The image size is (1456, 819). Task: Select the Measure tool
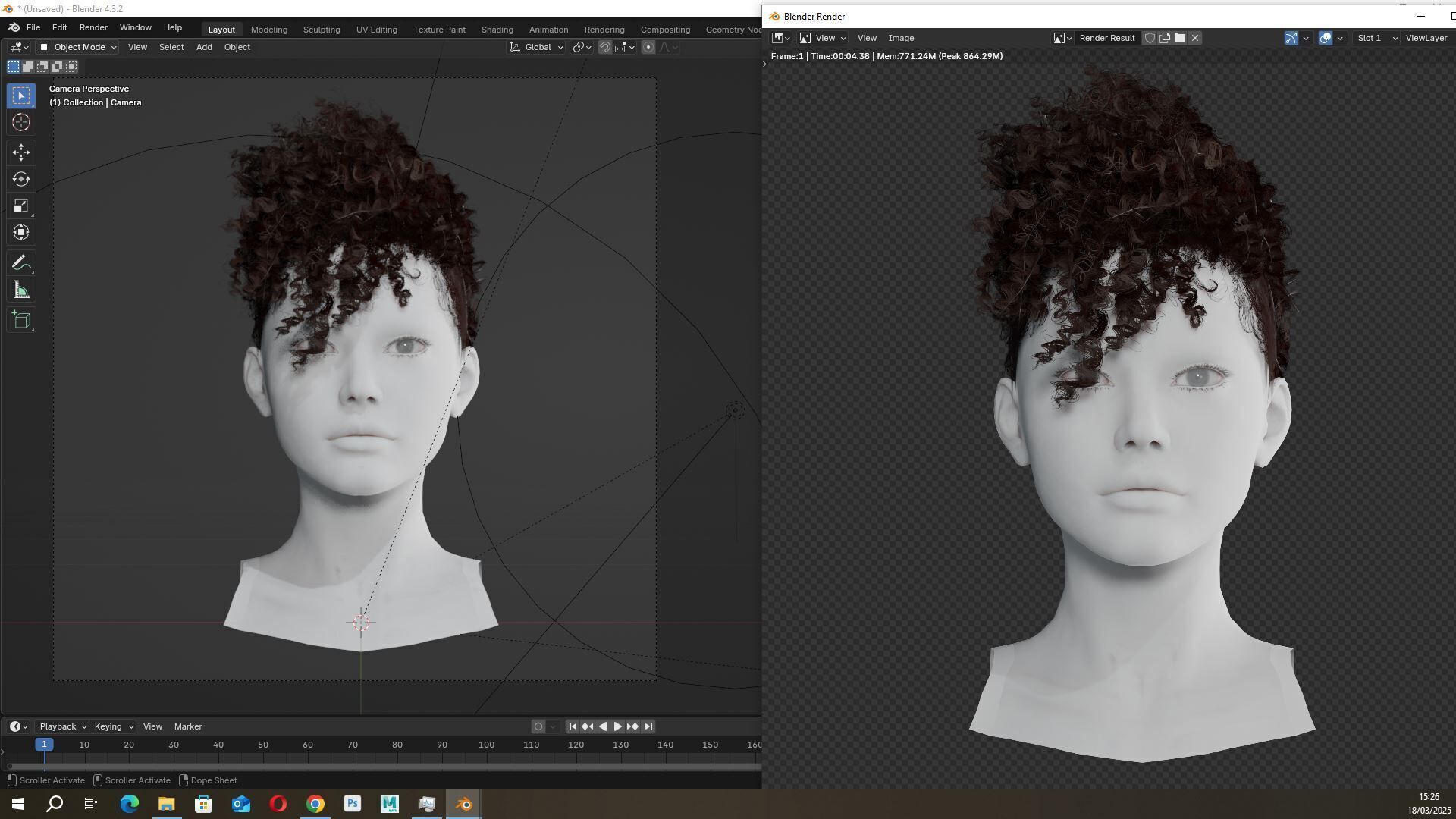click(x=21, y=290)
